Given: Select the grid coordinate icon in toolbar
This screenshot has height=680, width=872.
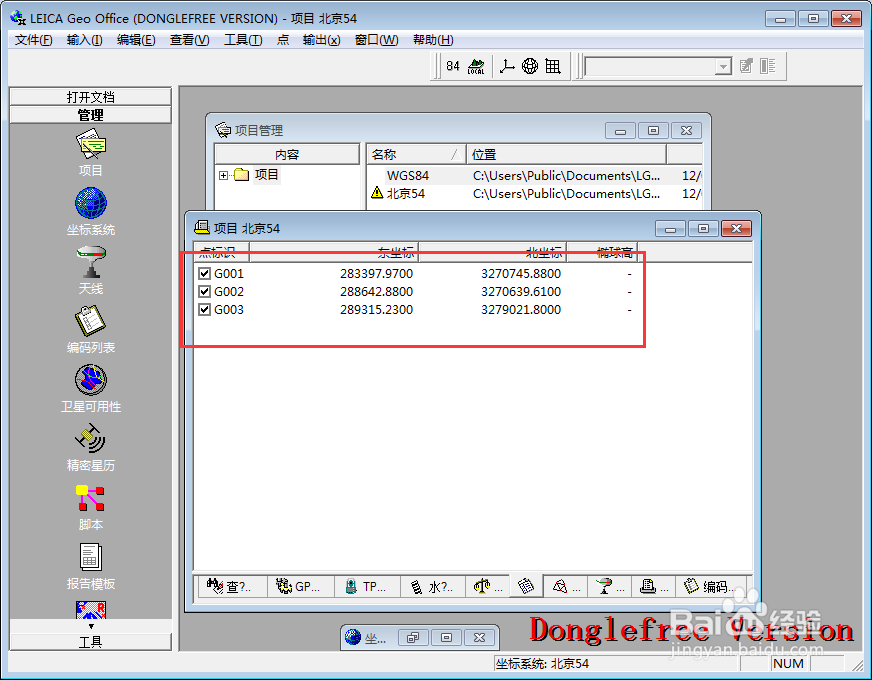Looking at the screenshot, I should tap(553, 67).
